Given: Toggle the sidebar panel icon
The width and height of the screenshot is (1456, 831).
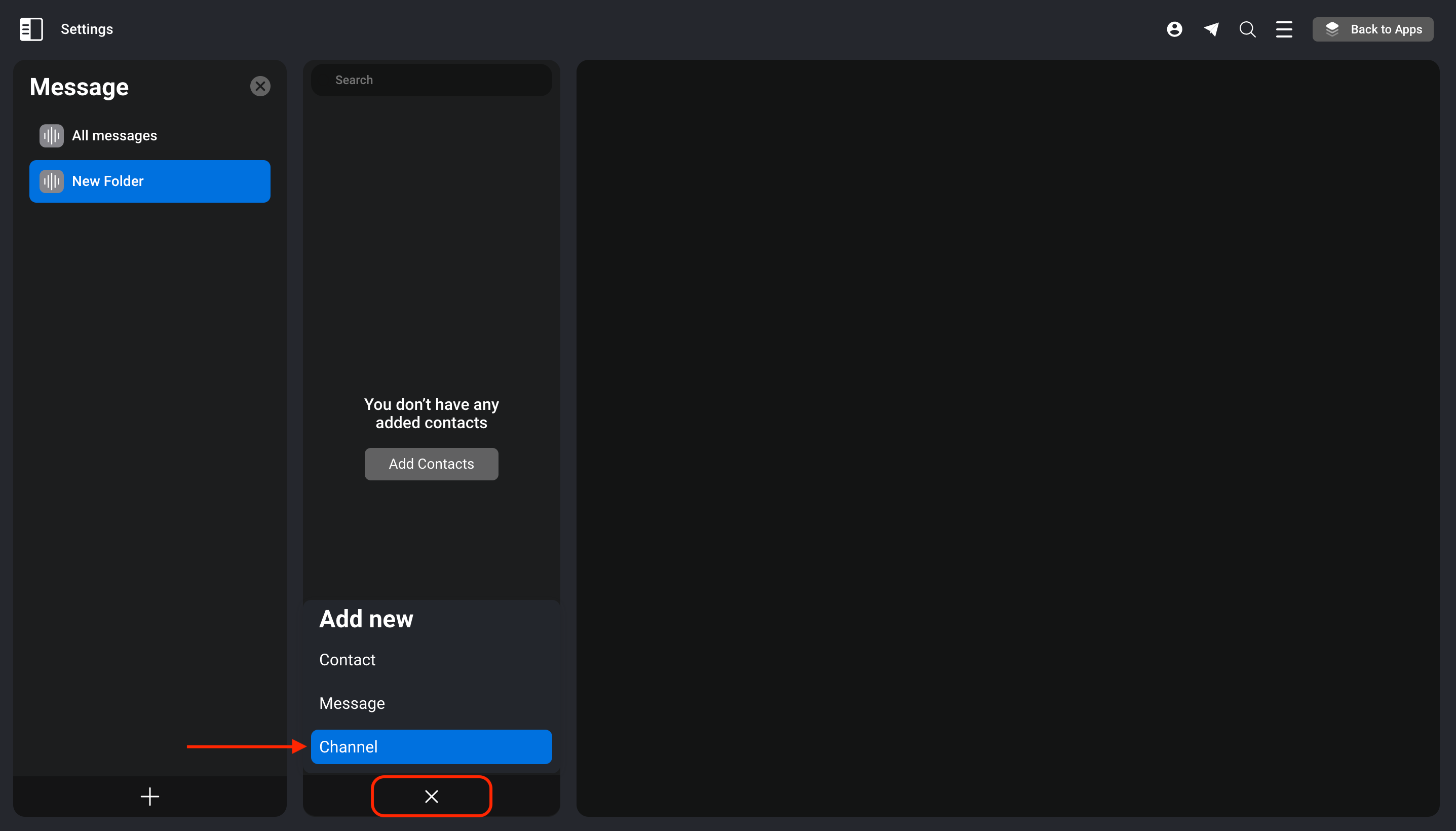Looking at the screenshot, I should point(31,29).
